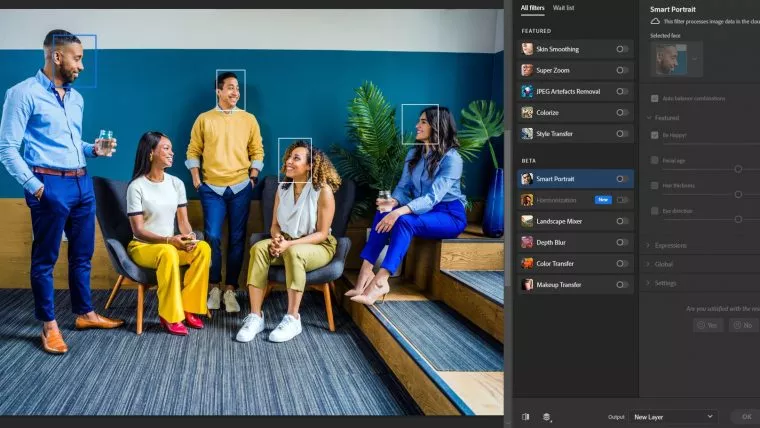This screenshot has width=760, height=428.
Task: Enable the Style Transfer toggle
Action: [622, 133]
